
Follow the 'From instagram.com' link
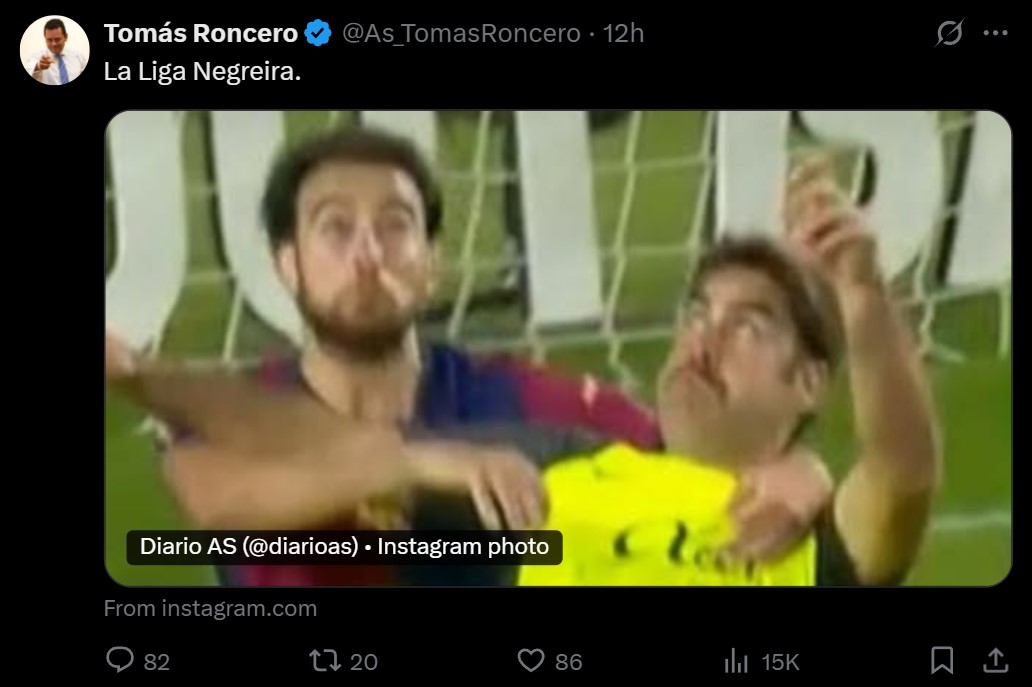pyautogui.click(x=210, y=608)
